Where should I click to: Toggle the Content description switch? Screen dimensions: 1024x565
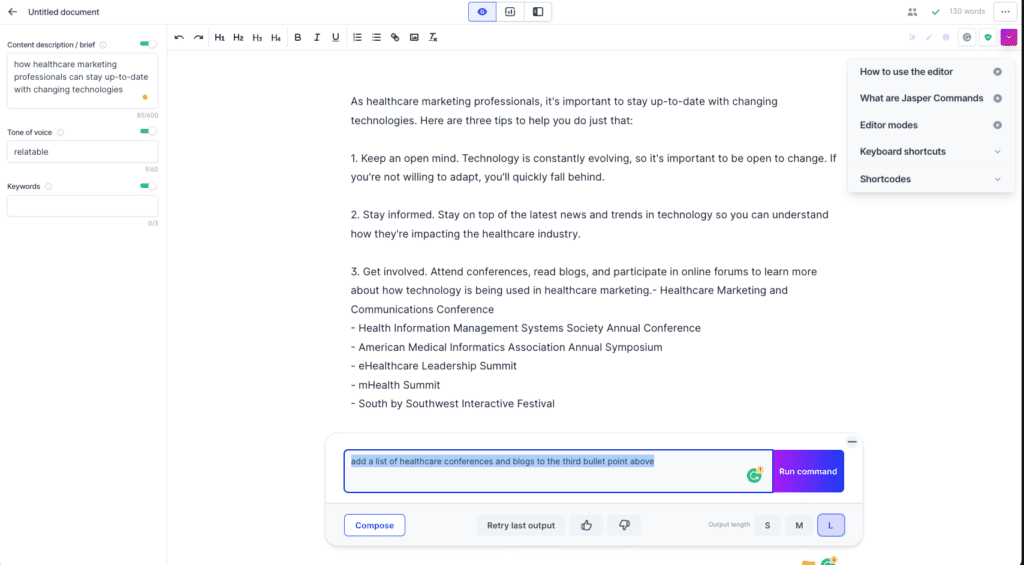pos(148,44)
